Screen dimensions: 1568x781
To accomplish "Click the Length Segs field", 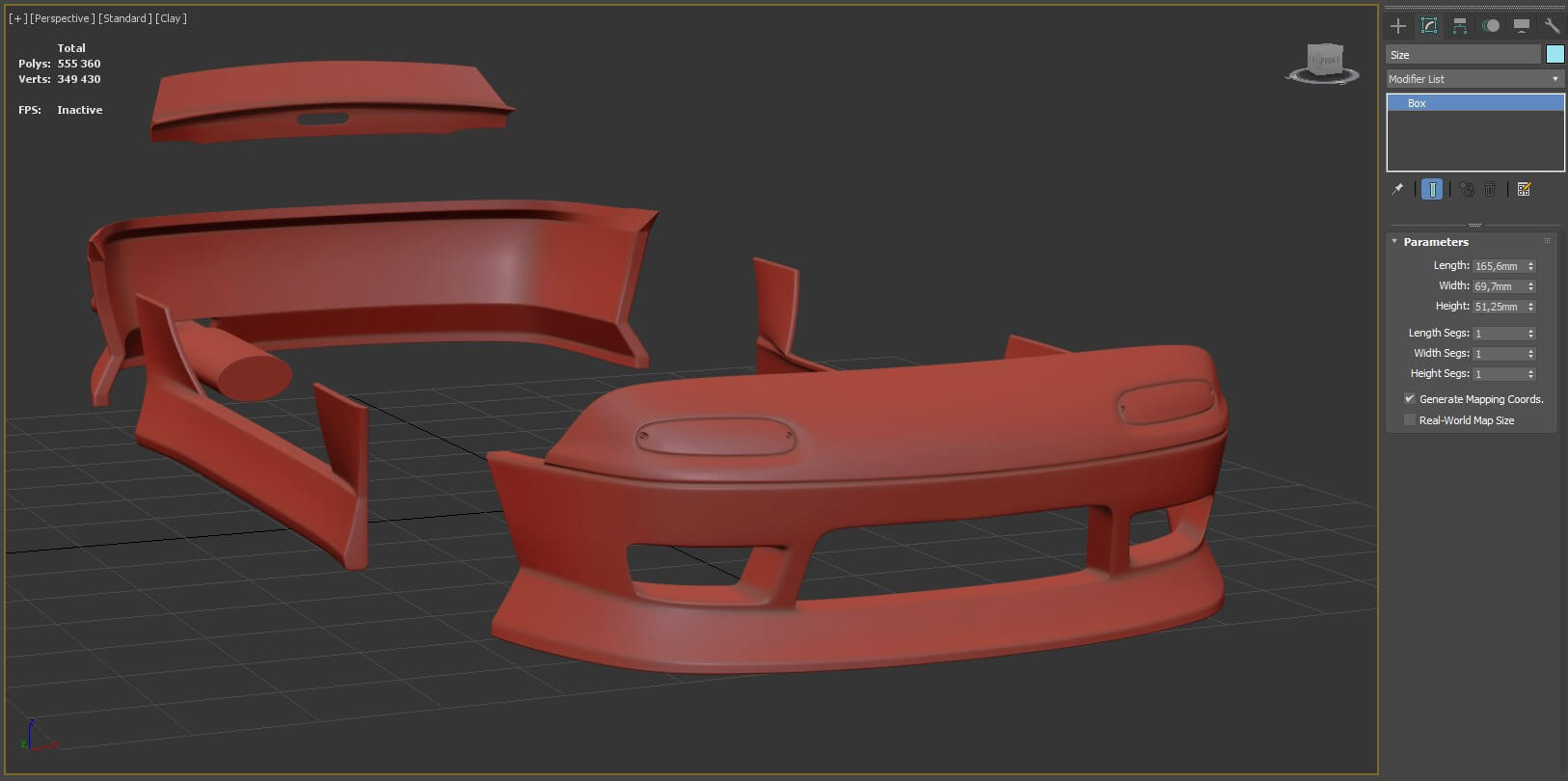I will tap(1498, 334).
